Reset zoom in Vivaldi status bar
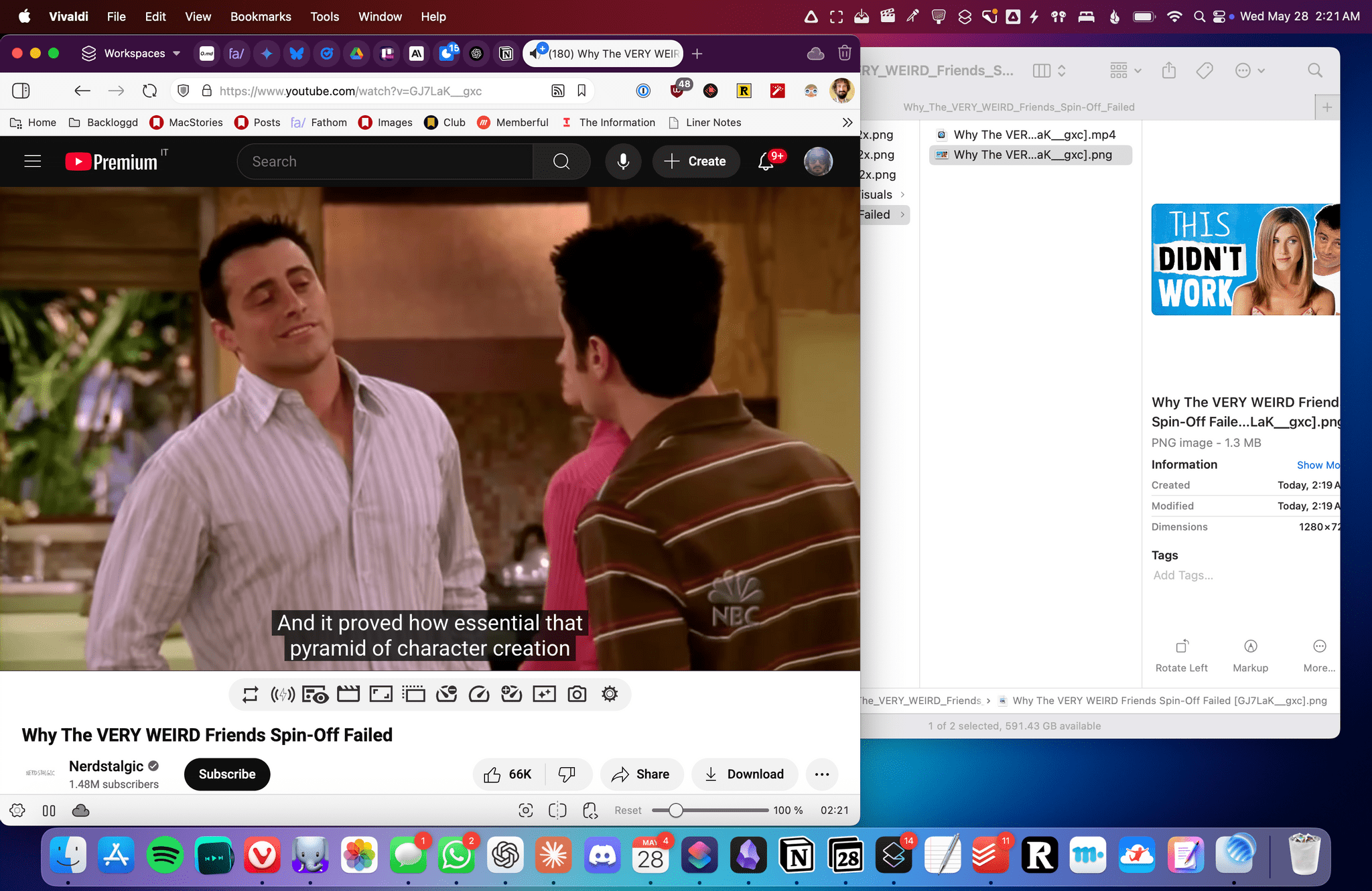Viewport: 1372px width, 891px height. pos(628,811)
